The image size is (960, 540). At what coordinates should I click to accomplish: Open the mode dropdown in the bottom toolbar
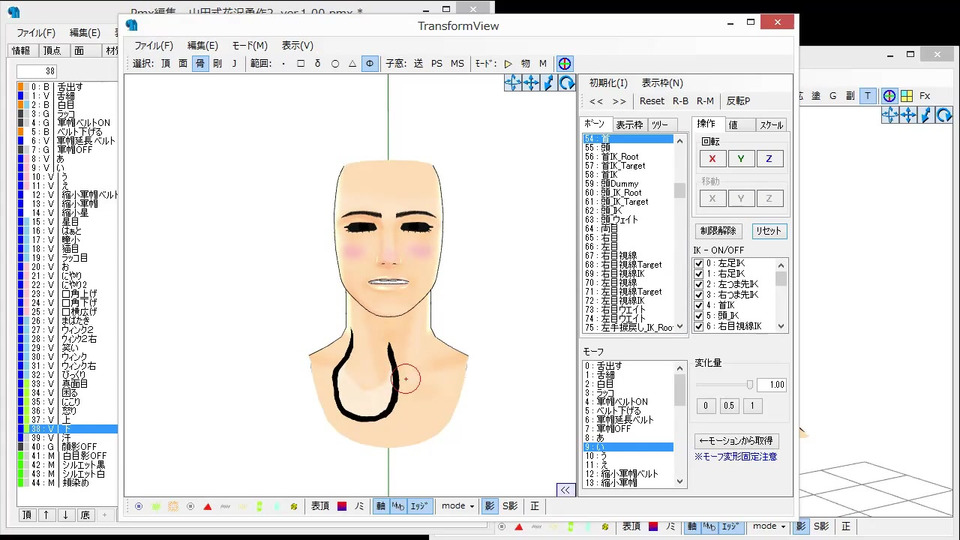tap(458, 506)
